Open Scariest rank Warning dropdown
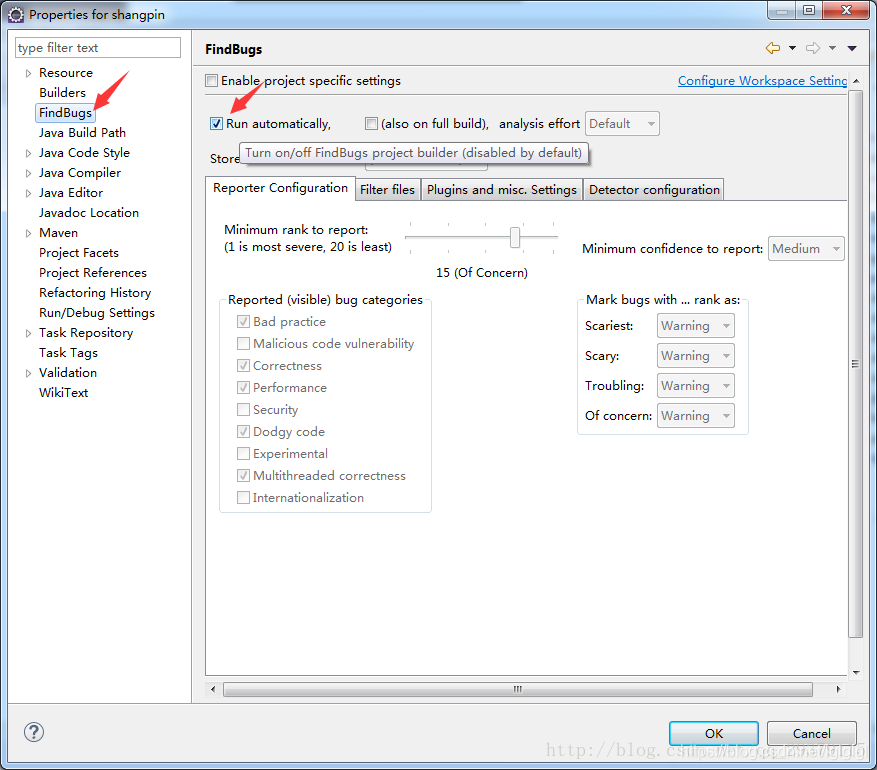The height and width of the screenshot is (770, 877). click(695, 325)
